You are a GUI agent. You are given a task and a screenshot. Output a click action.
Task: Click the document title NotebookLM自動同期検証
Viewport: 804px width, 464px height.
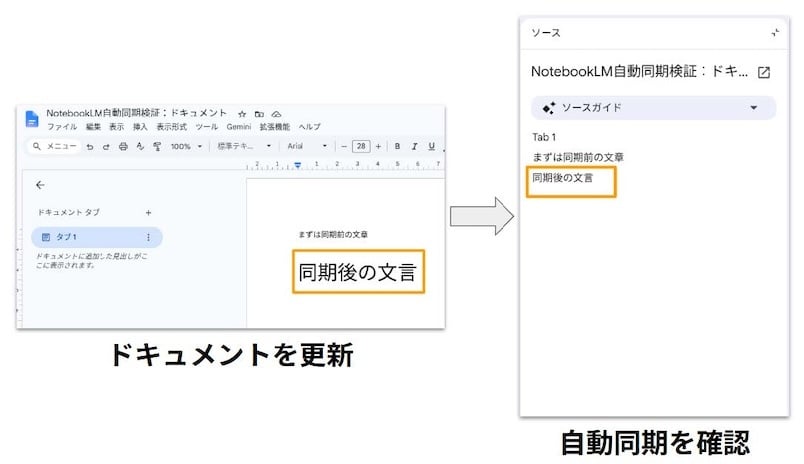pyautogui.click(x=136, y=113)
